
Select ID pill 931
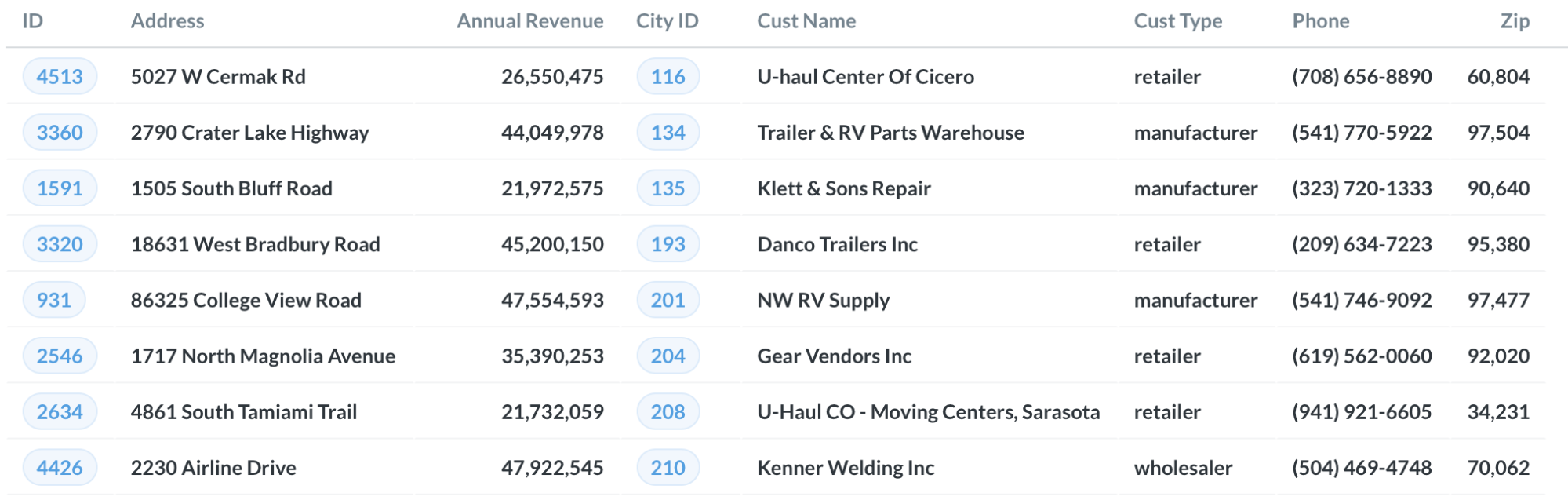(53, 300)
